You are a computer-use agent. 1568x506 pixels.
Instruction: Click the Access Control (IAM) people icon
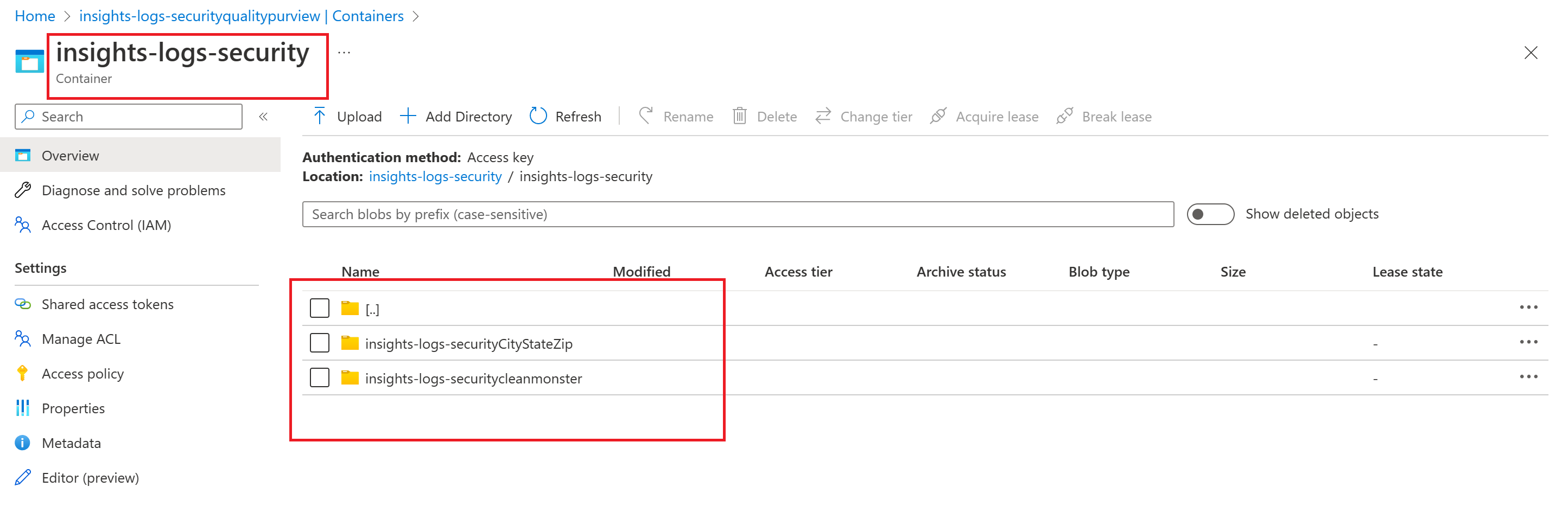coord(22,225)
